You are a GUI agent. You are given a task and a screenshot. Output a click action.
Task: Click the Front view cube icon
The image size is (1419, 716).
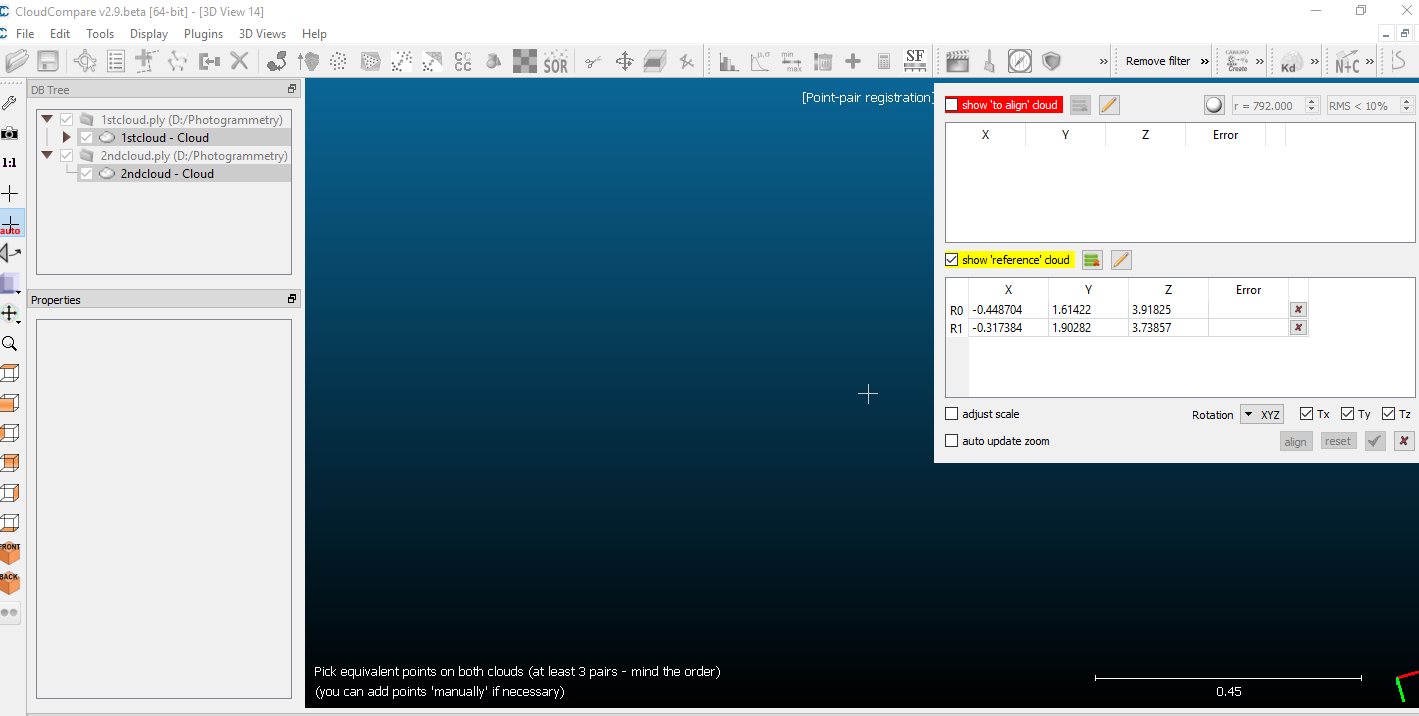[10, 552]
